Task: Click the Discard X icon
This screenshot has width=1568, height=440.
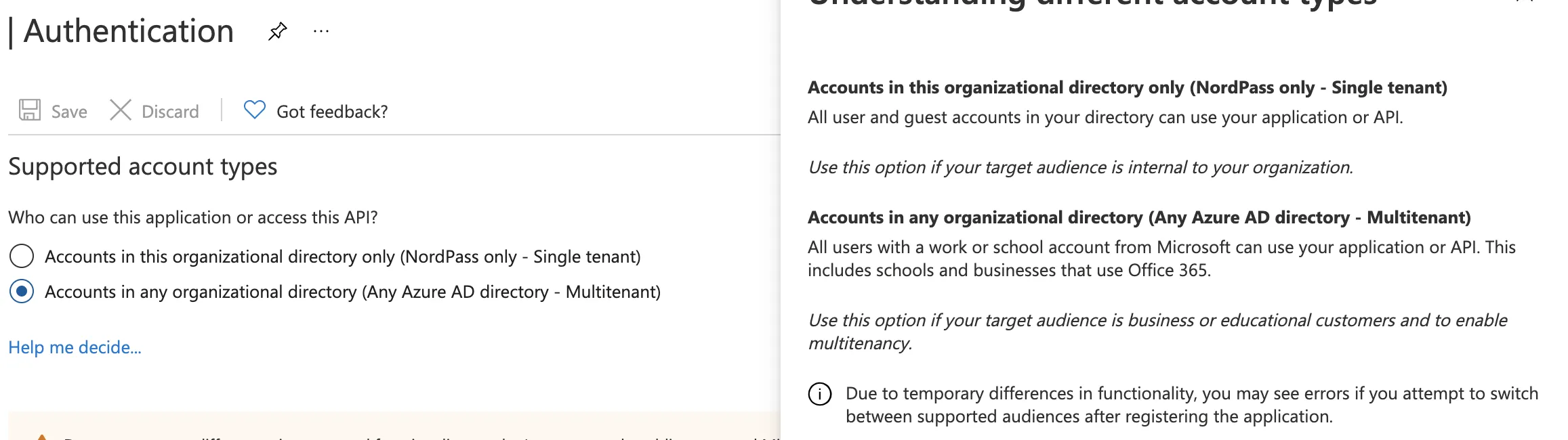Action: point(121,110)
